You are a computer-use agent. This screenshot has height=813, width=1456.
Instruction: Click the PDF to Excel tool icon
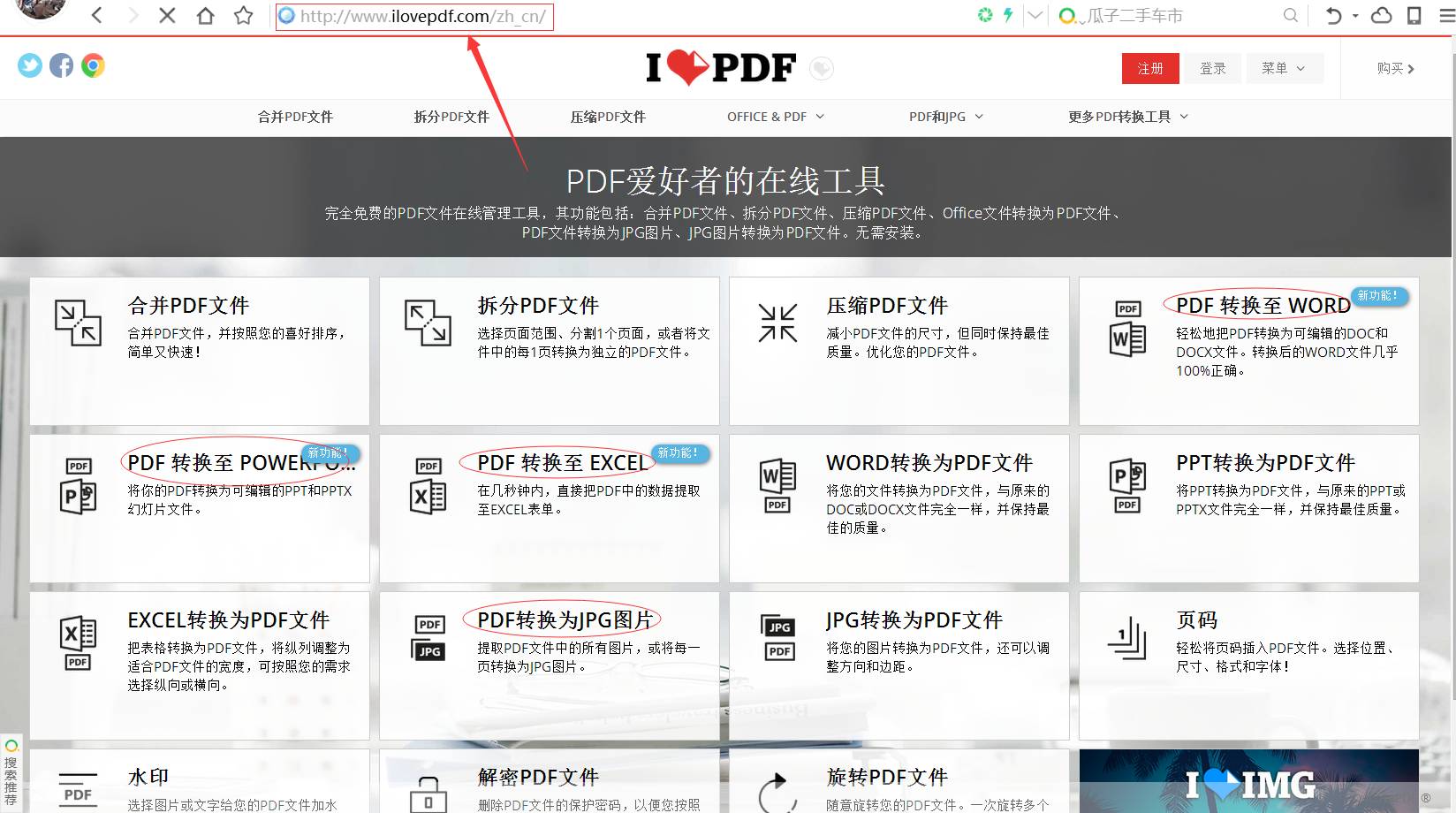[428, 485]
